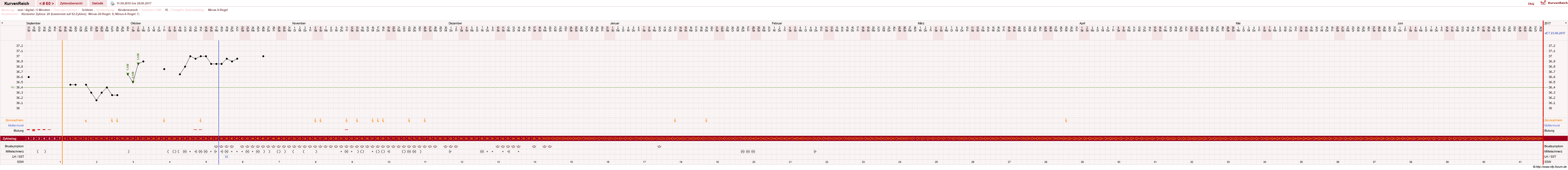The height and width of the screenshot is (170, 1568).
Task: Select the temperature point on cycle day 1
Action: [29, 77]
